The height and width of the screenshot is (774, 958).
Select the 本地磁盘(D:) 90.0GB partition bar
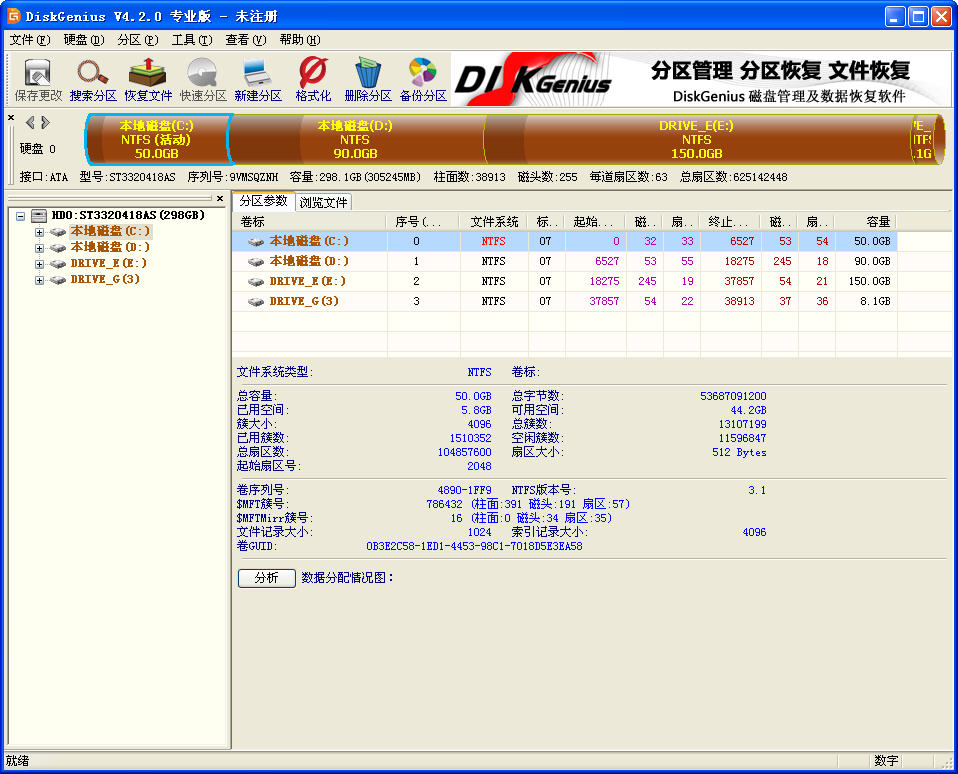pyautogui.click(x=355, y=139)
